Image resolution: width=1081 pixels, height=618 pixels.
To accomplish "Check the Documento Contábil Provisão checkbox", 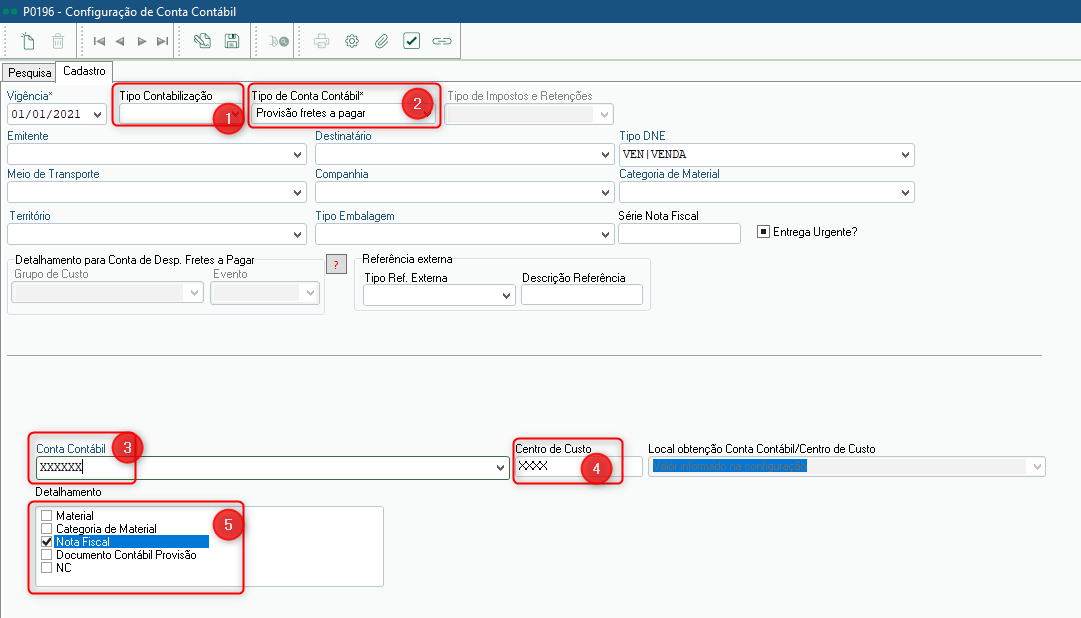I will 47,555.
